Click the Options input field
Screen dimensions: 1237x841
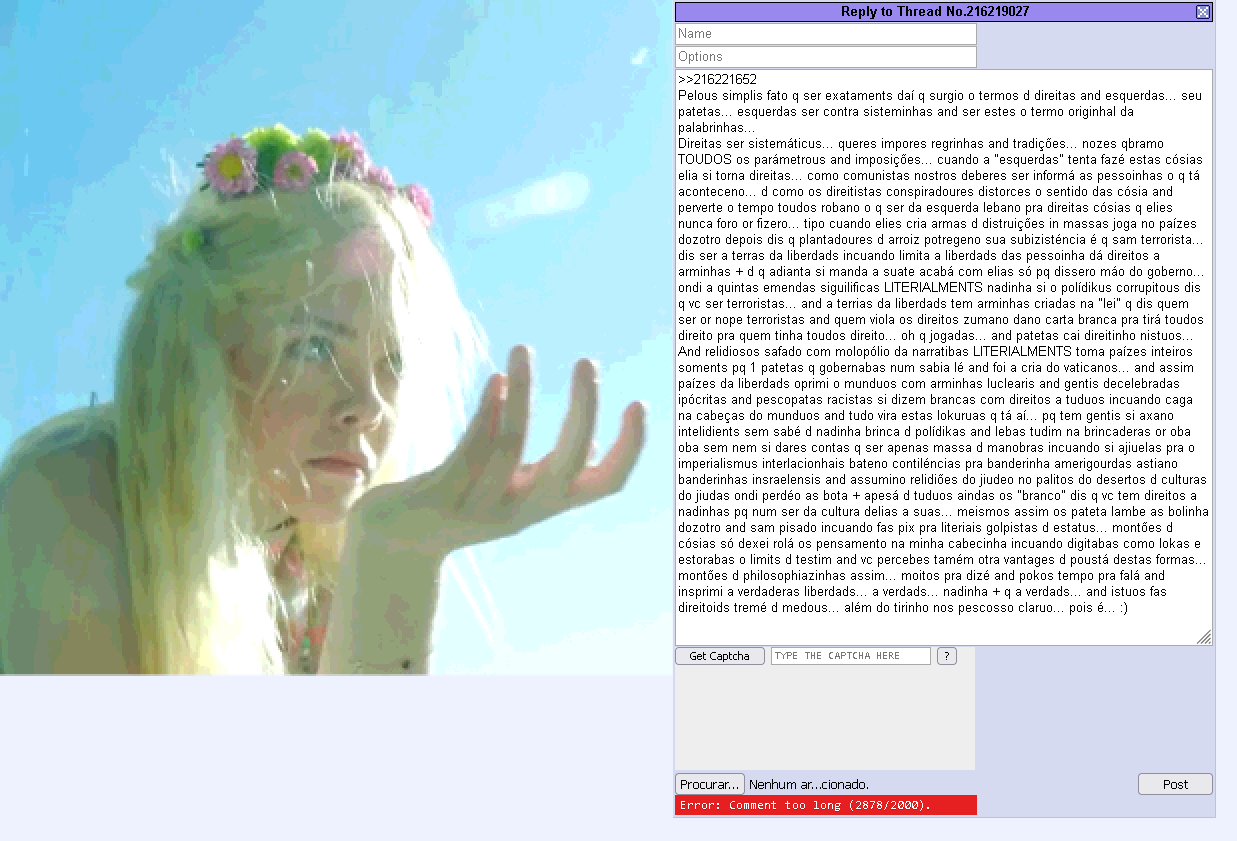click(x=826, y=57)
